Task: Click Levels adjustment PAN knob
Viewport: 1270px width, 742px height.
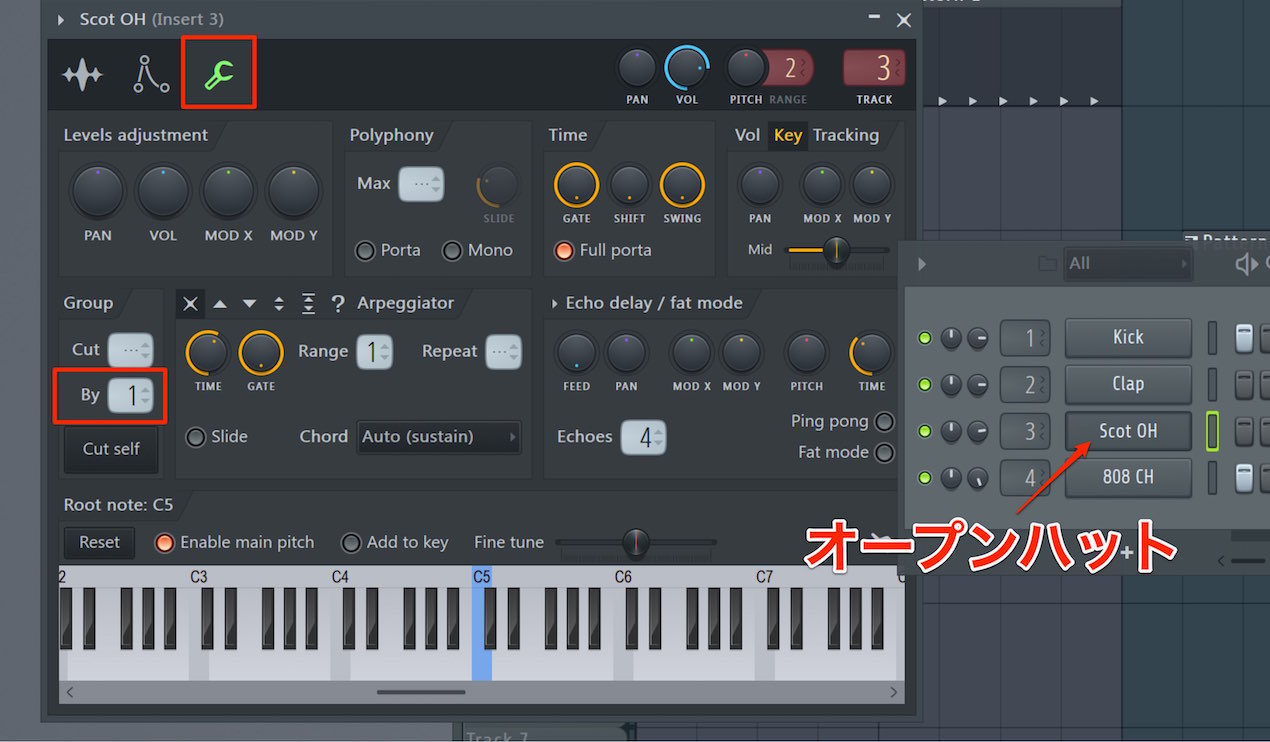Action: [98, 192]
